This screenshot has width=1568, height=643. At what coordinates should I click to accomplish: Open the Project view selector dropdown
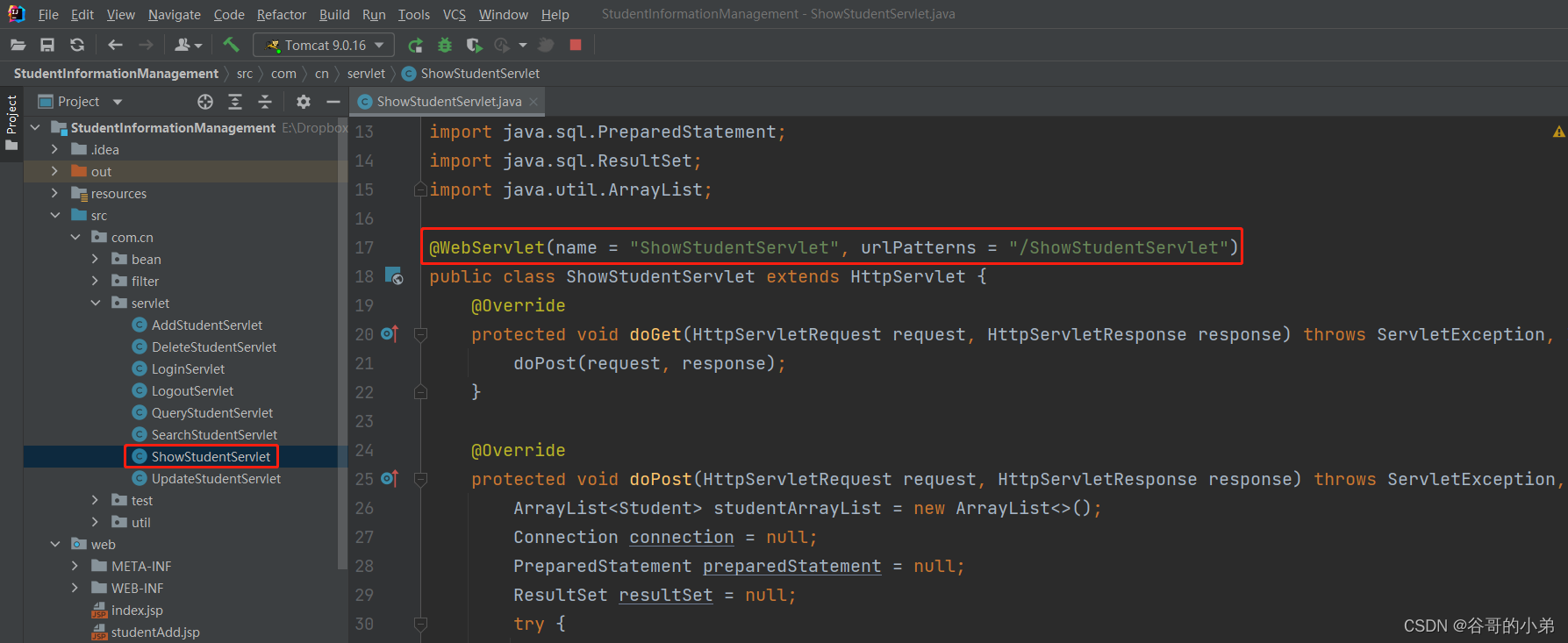[x=81, y=102]
